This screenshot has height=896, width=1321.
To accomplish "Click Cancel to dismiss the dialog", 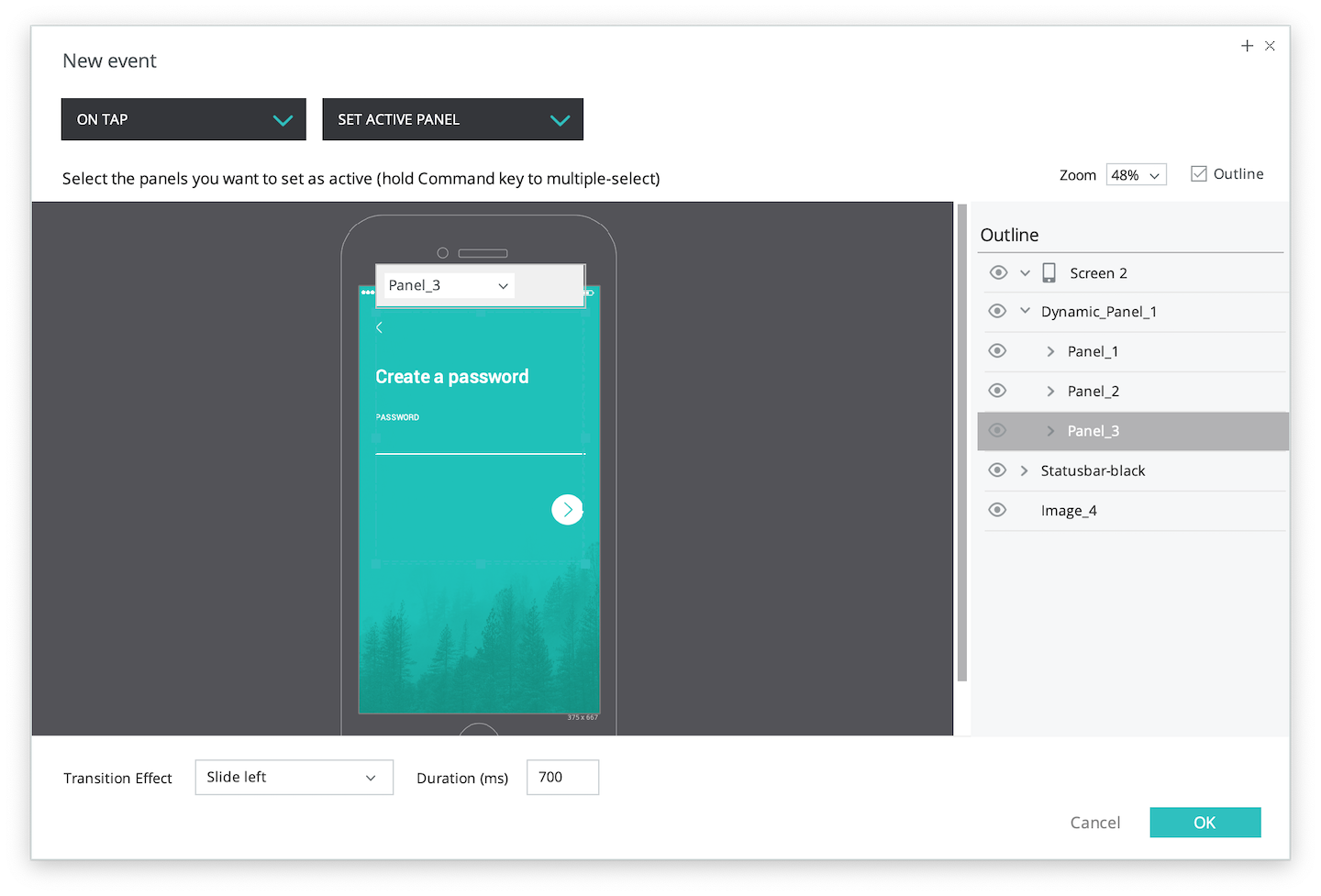I will coord(1094,822).
